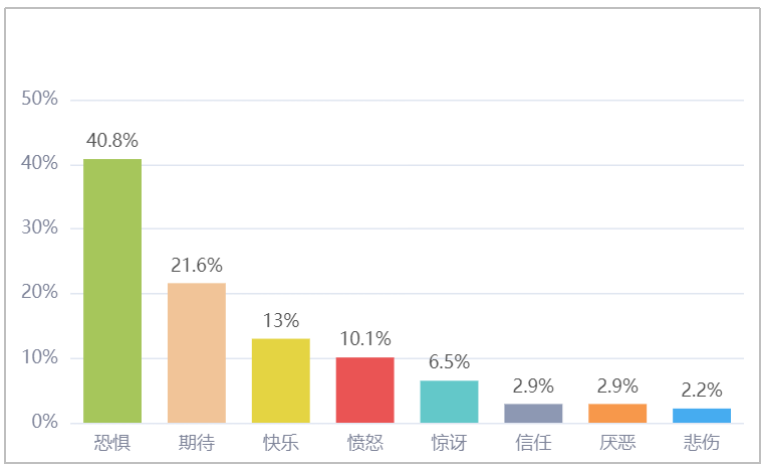The image size is (767, 472).
Task: Click the 40.8% value label
Action: 113,140
